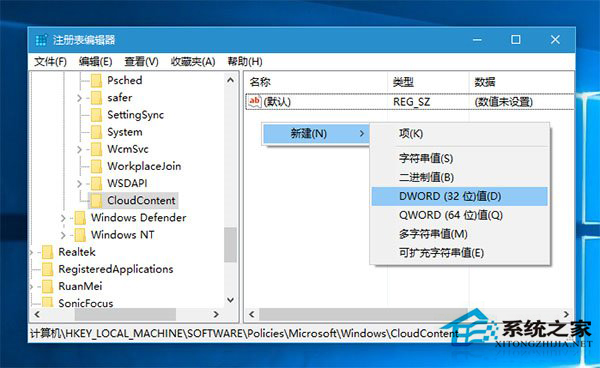Click the Windows NT folder icon
The width and height of the screenshot is (600, 368).
tap(80, 235)
